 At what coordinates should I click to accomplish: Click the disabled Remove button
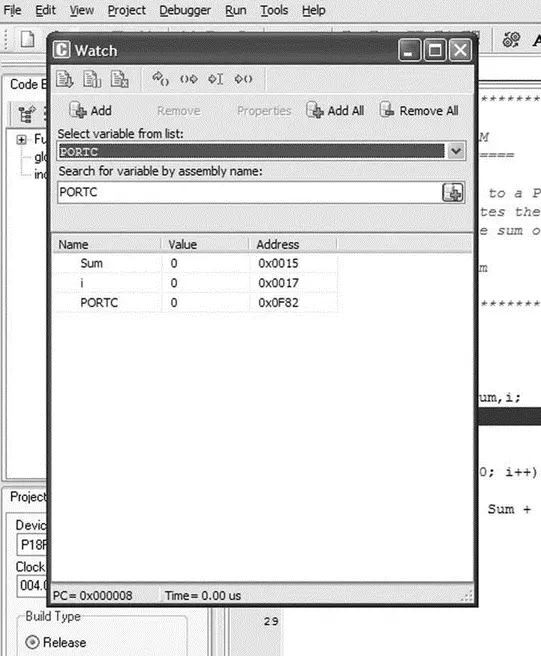(x=179, y=111)
